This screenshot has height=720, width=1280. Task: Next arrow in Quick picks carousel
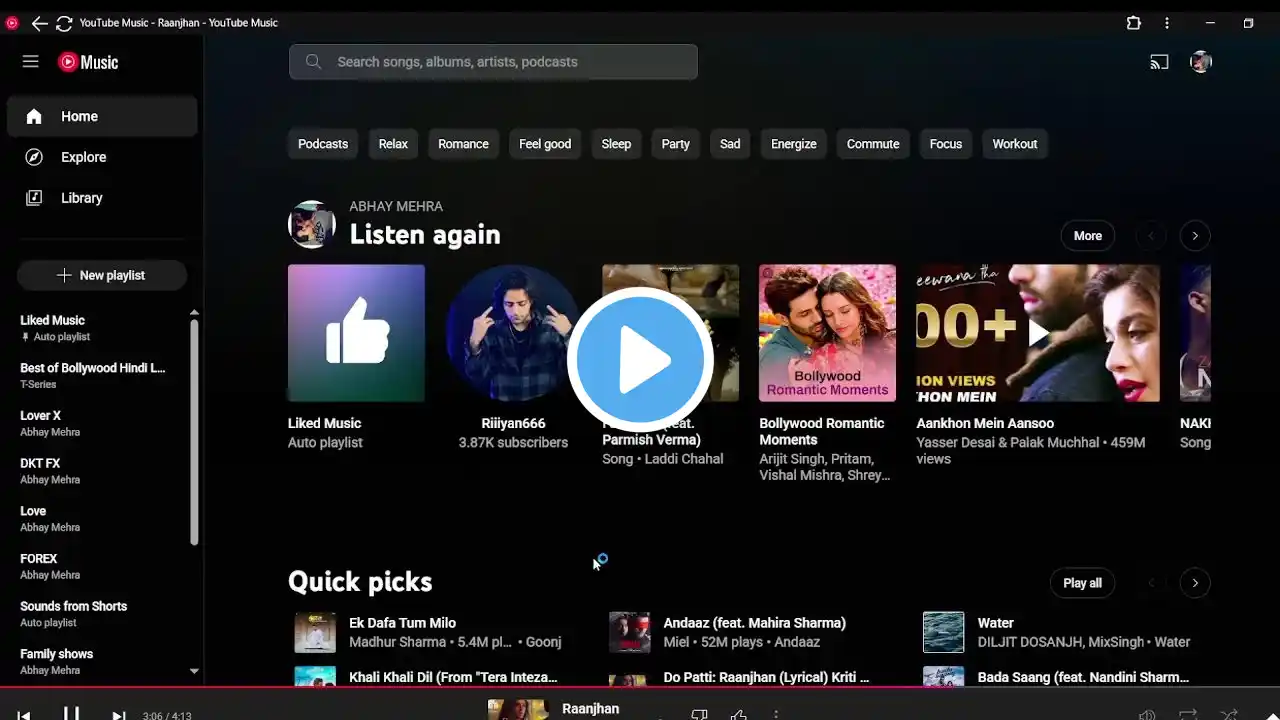point(1195,583)
